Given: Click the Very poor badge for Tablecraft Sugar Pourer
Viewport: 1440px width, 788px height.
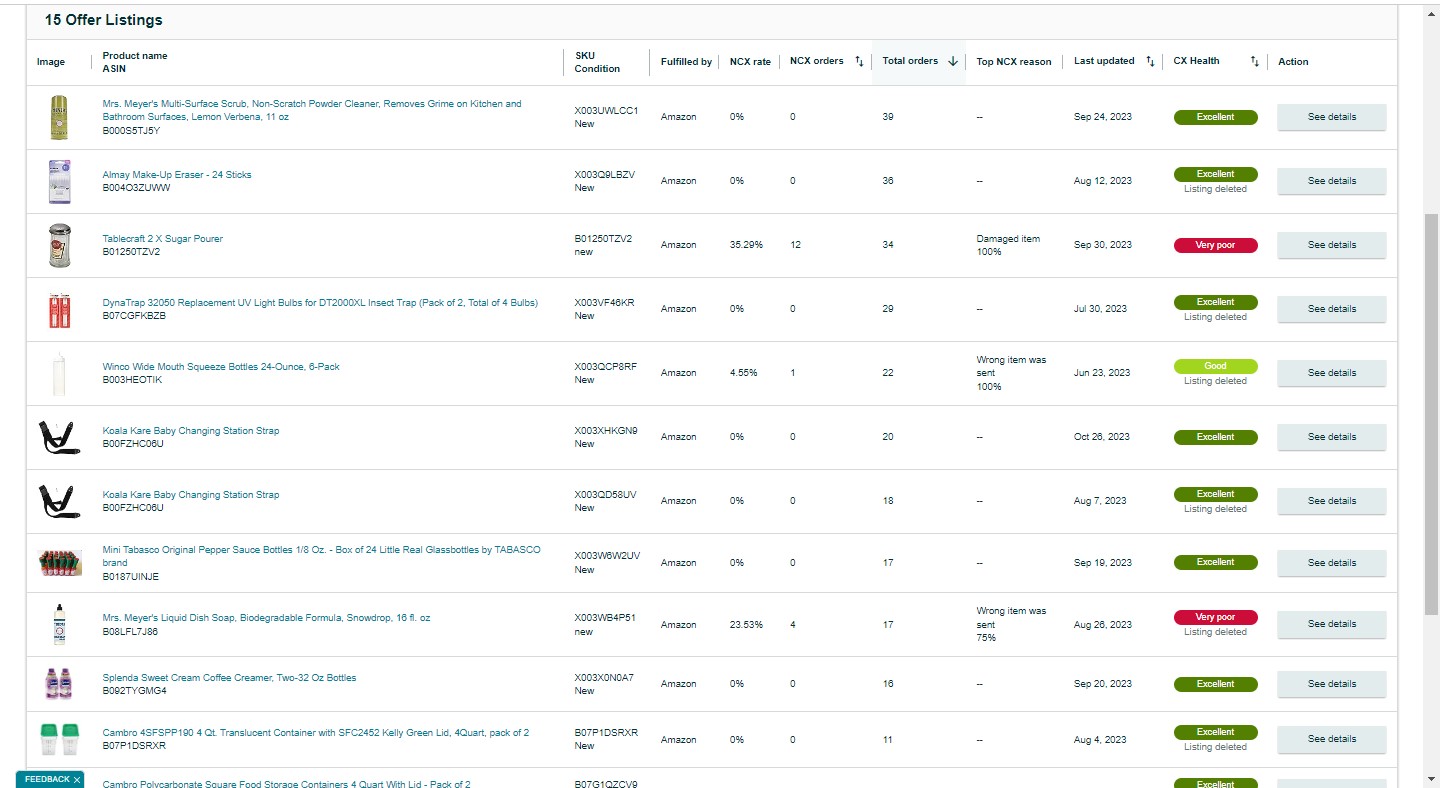Looking at the screenshot, I should click(1215, 245).
